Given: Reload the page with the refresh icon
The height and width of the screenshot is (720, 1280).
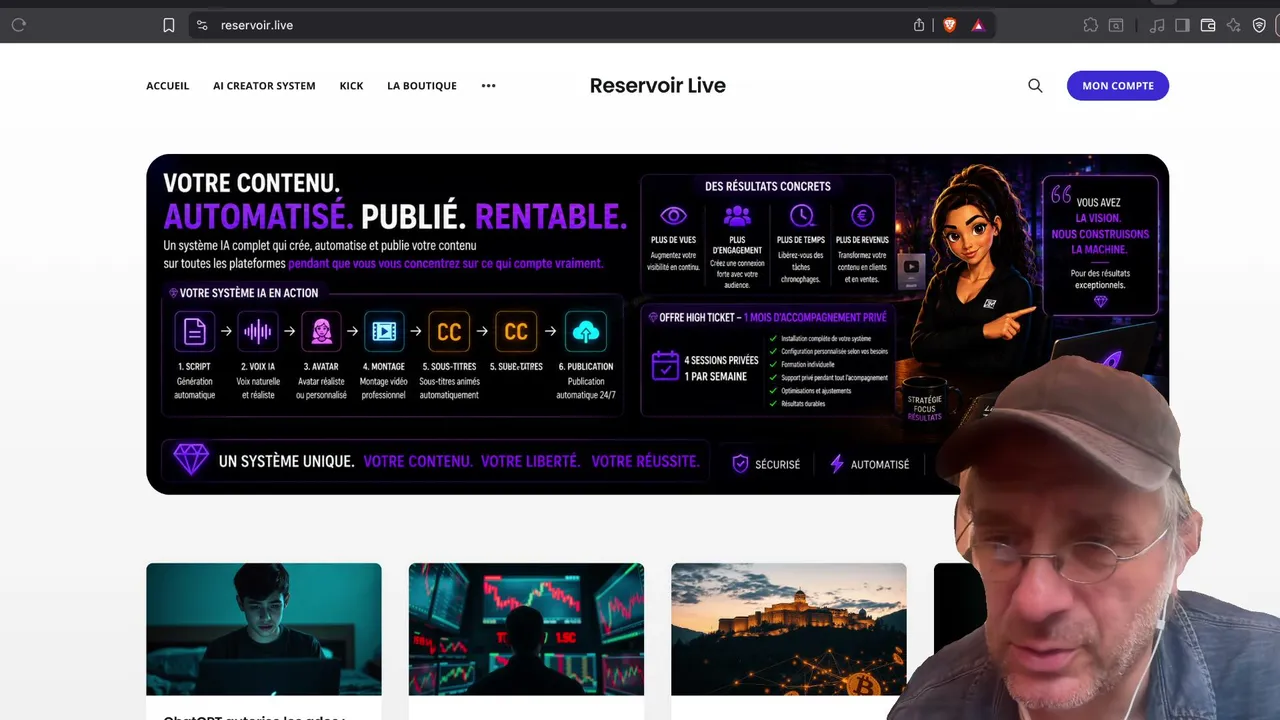Looking at the screenshot, I should [x=18, y=25].
